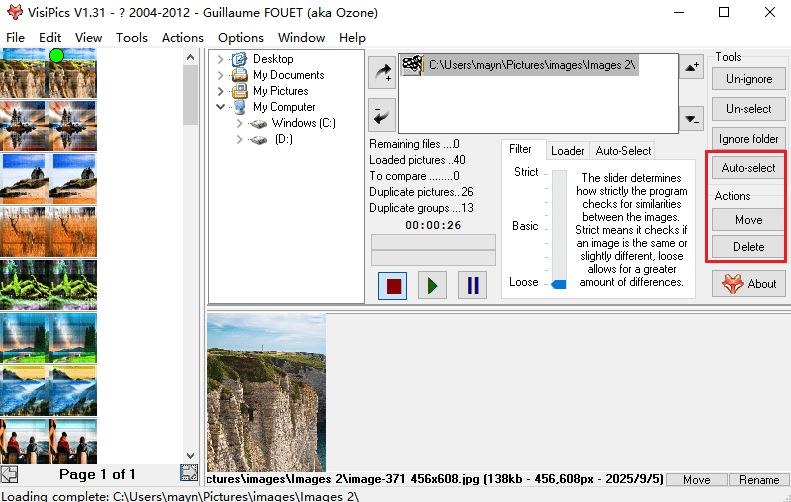Stop the scan with red square
Screen dimensions: 791x502
point(393,286)
